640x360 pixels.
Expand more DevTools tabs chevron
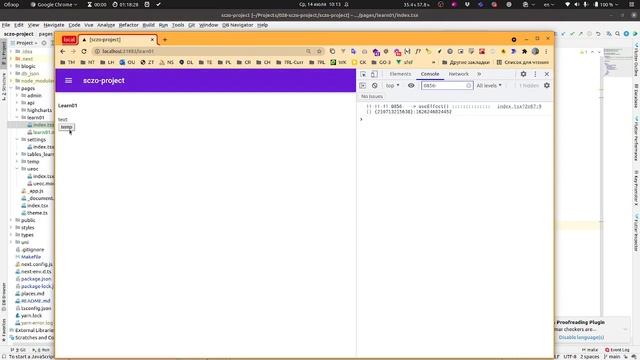pos(480,74)
